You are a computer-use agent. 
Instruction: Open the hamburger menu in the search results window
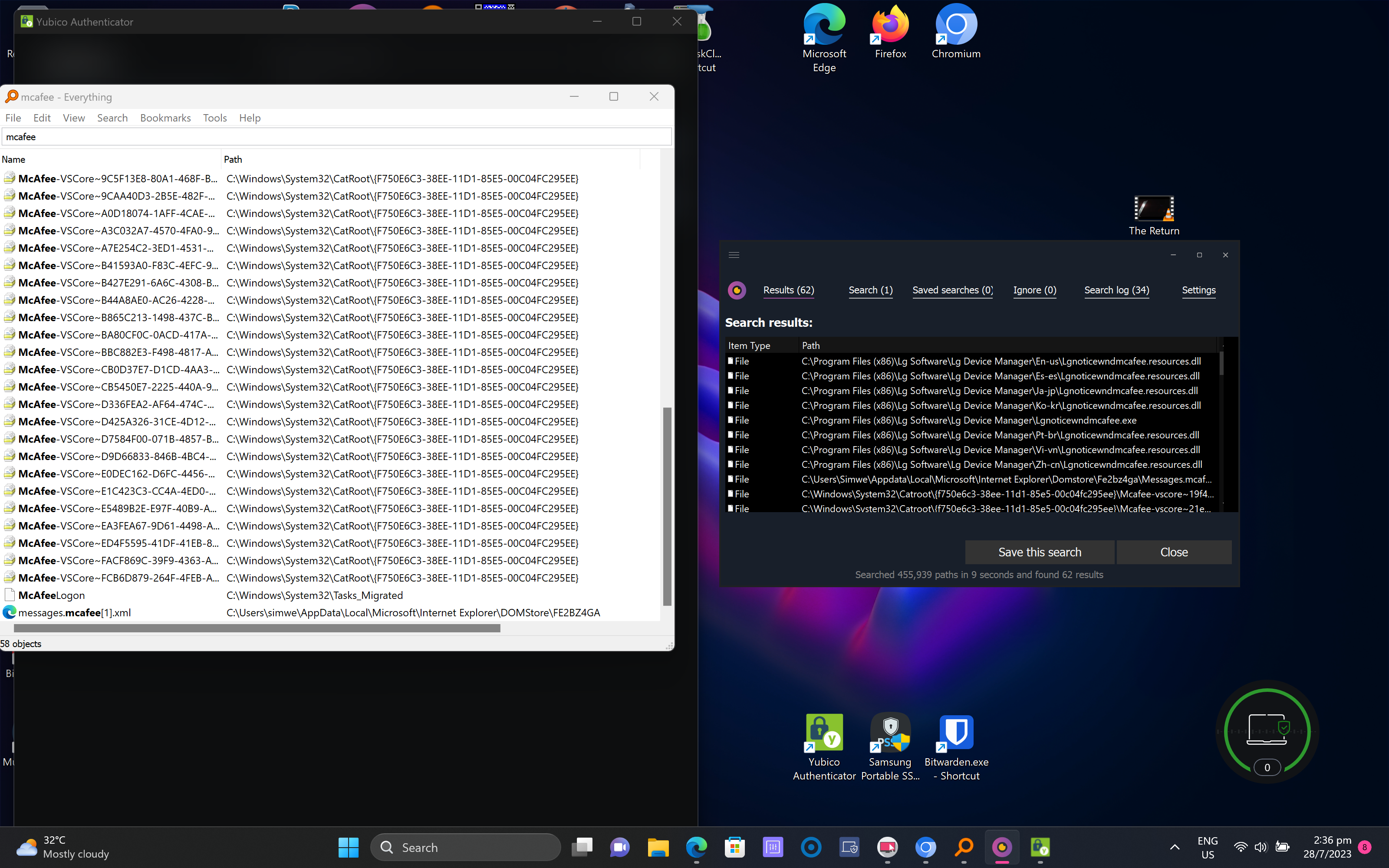[734, 255]
